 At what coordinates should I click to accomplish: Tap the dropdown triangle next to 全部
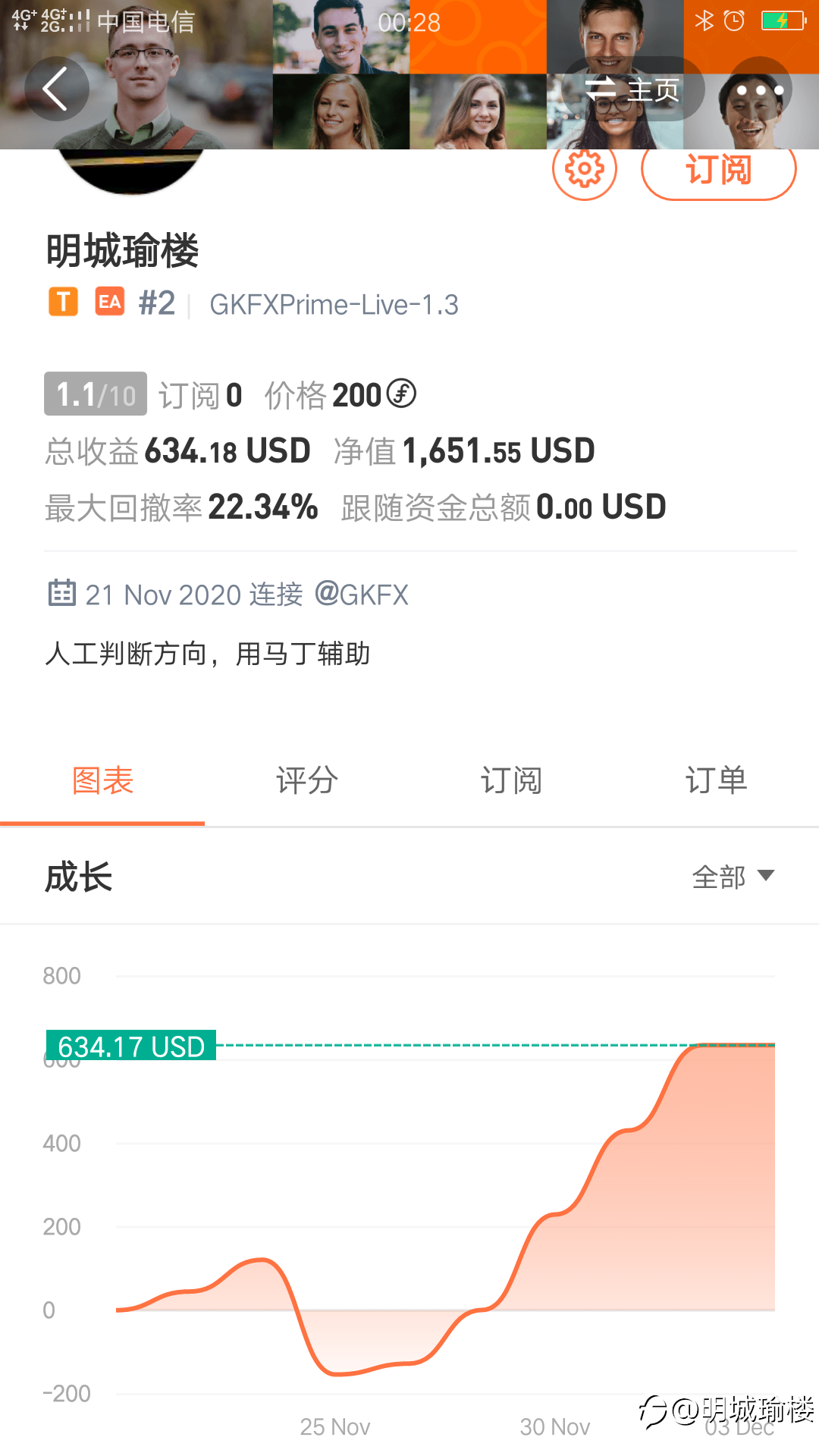click(x=766, y=876)
